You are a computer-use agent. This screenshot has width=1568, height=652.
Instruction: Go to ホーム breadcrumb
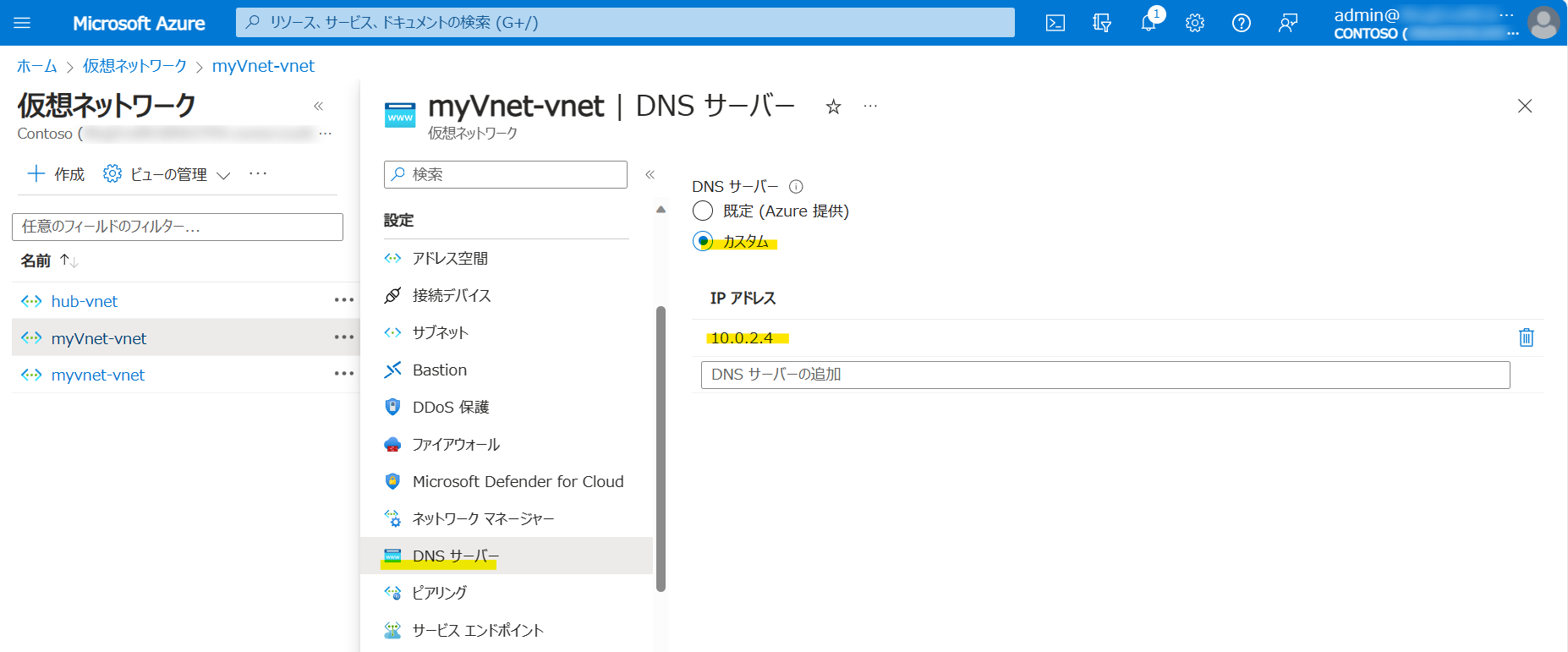(x=37, y=66)
